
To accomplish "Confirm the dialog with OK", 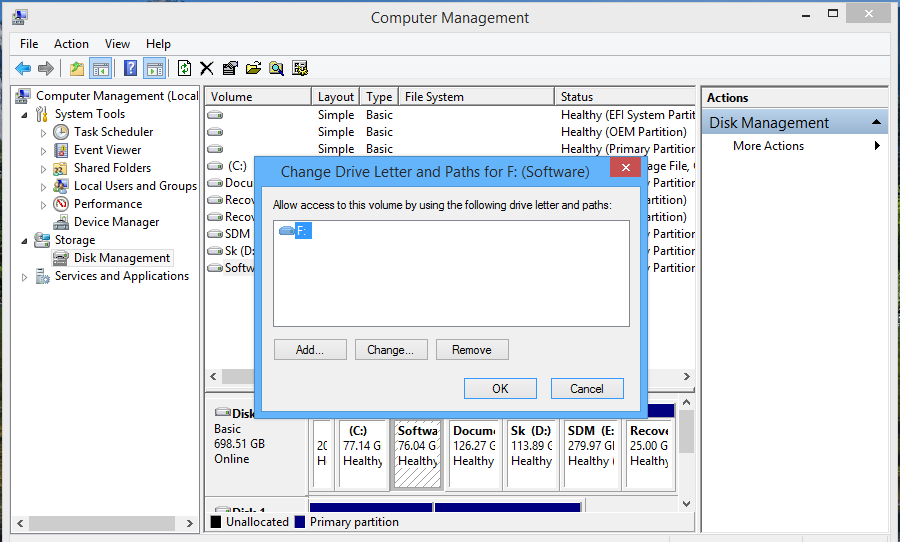I will pyautogui.click(x=500, y=389).
